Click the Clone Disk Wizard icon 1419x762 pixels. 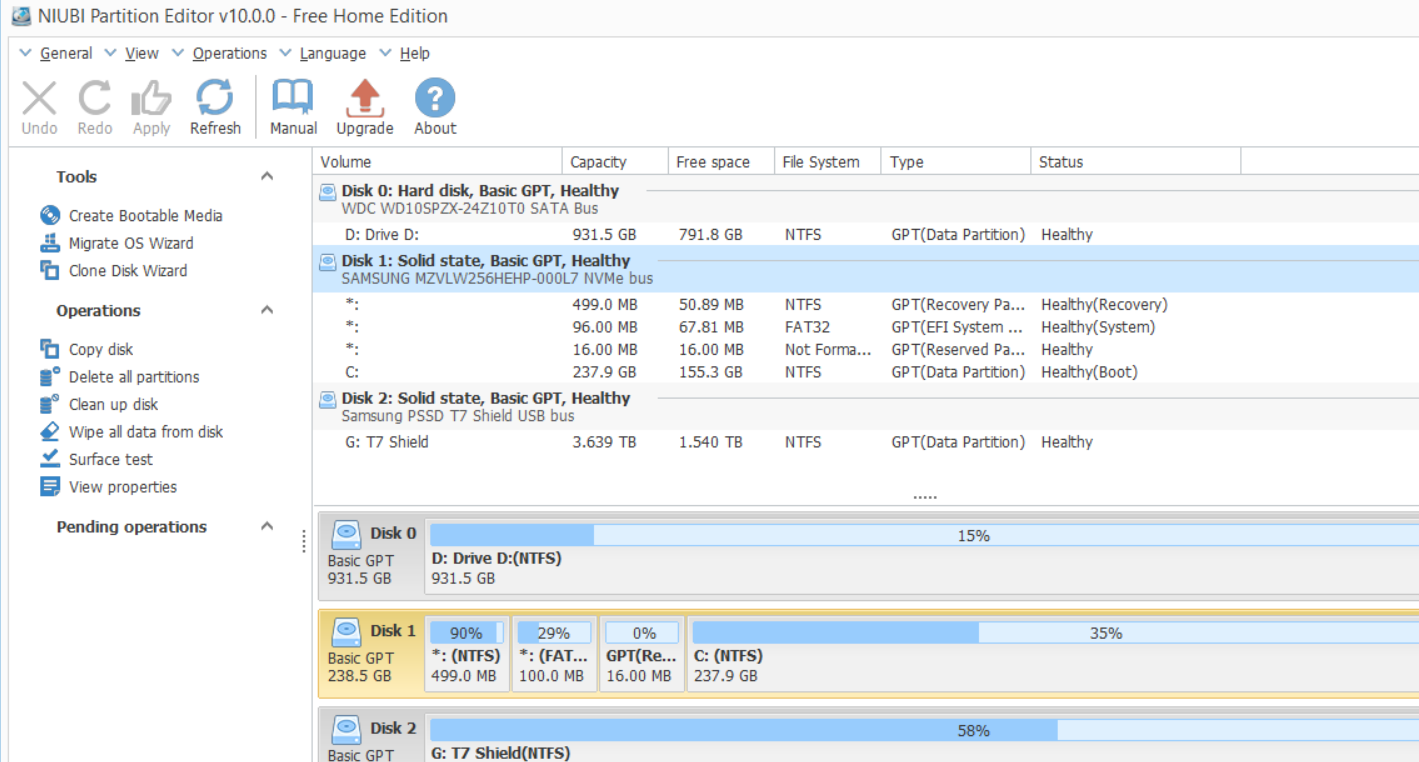pos(50,270)
